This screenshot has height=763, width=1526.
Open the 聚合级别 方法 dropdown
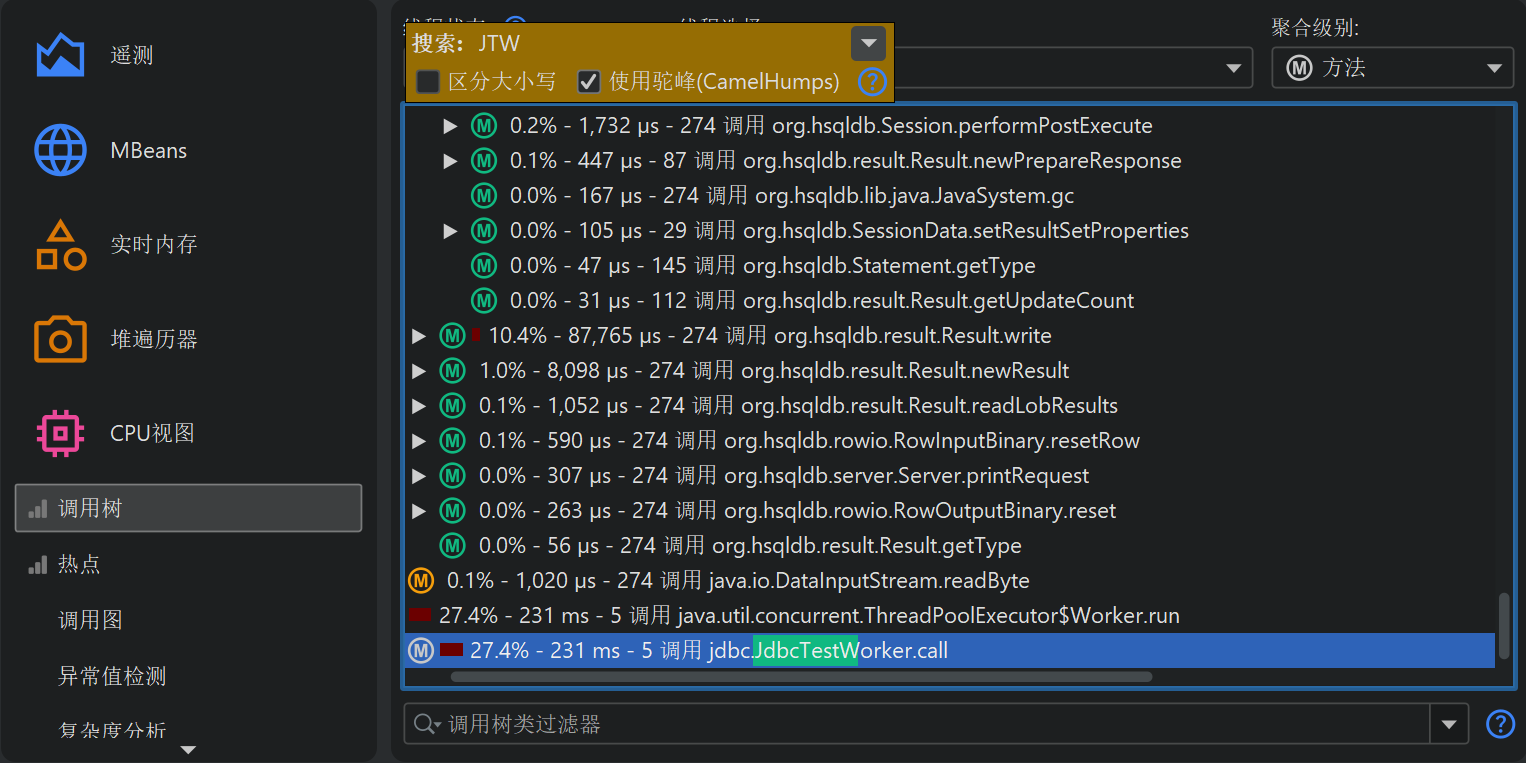[x=1392, y=68]
